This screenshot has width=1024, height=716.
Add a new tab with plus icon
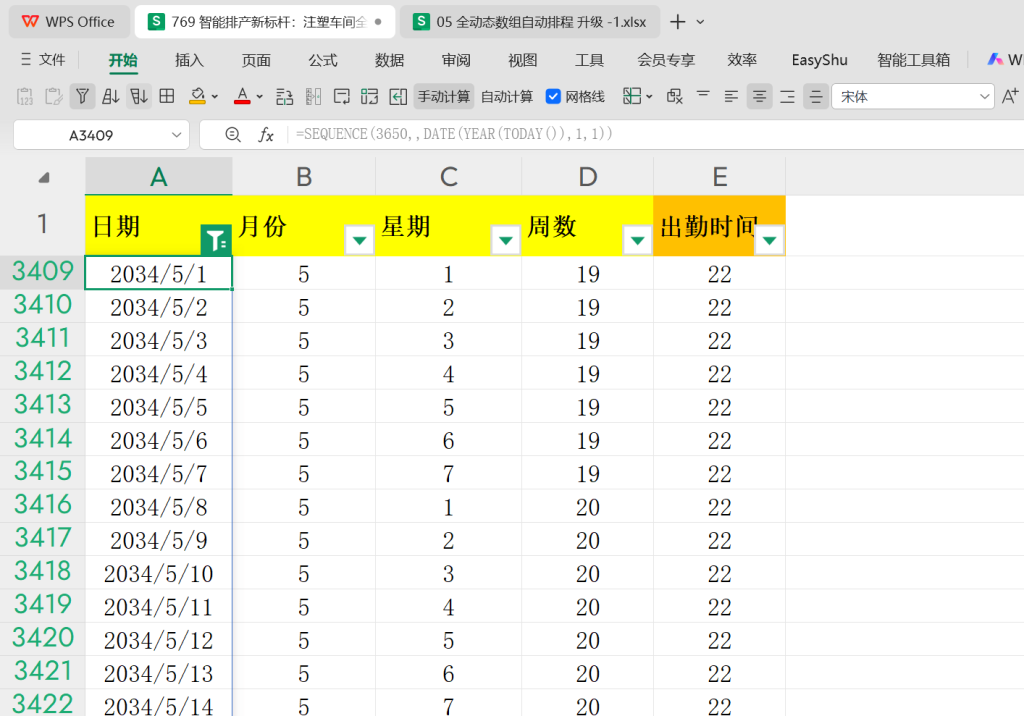[678, 22]
